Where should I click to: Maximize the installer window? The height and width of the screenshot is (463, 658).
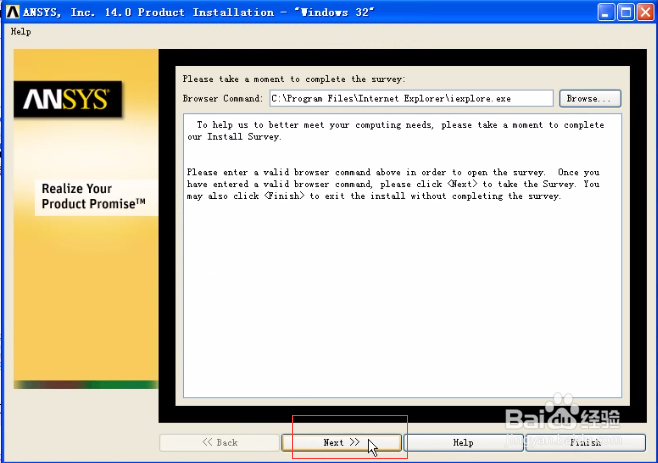tap(625, 12)
